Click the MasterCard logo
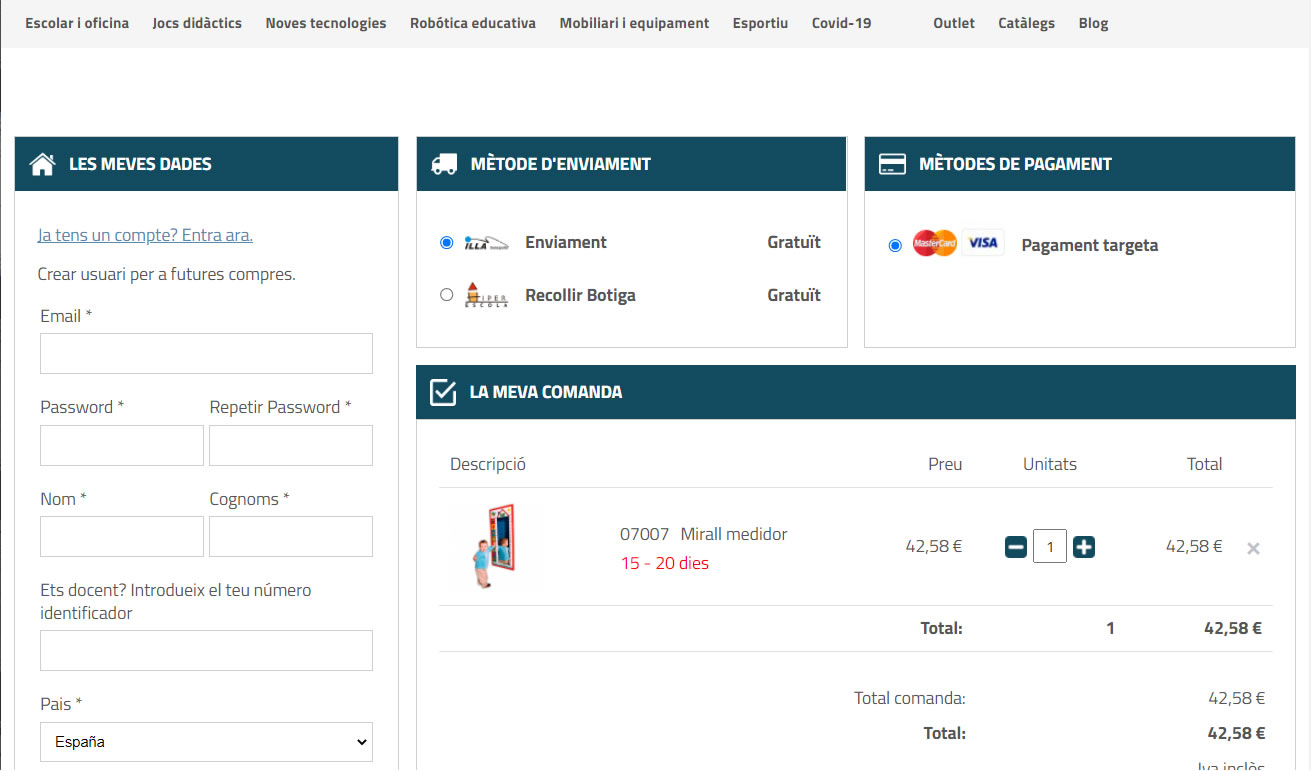Viewport: 1311px width, 771px height. [x=935, y=243]
